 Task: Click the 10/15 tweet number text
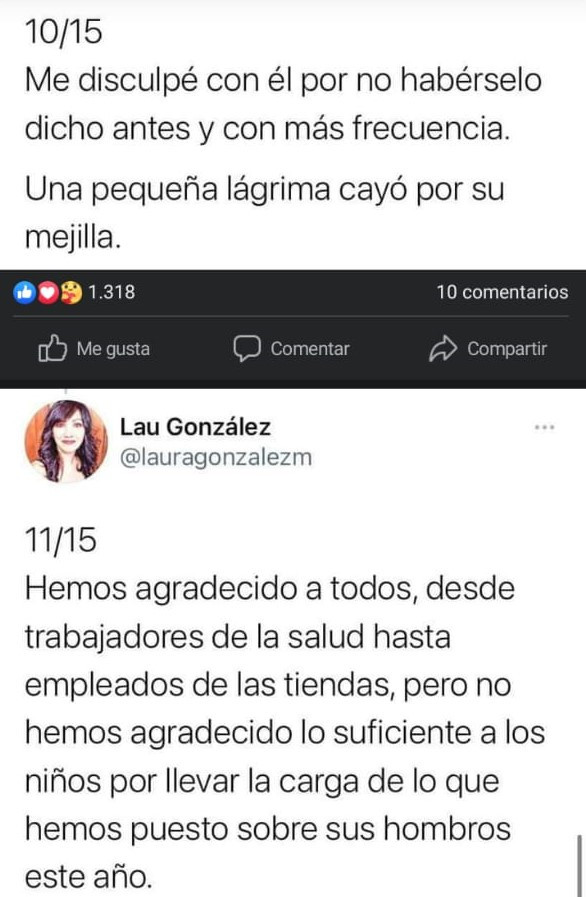(x=64, y=31)
